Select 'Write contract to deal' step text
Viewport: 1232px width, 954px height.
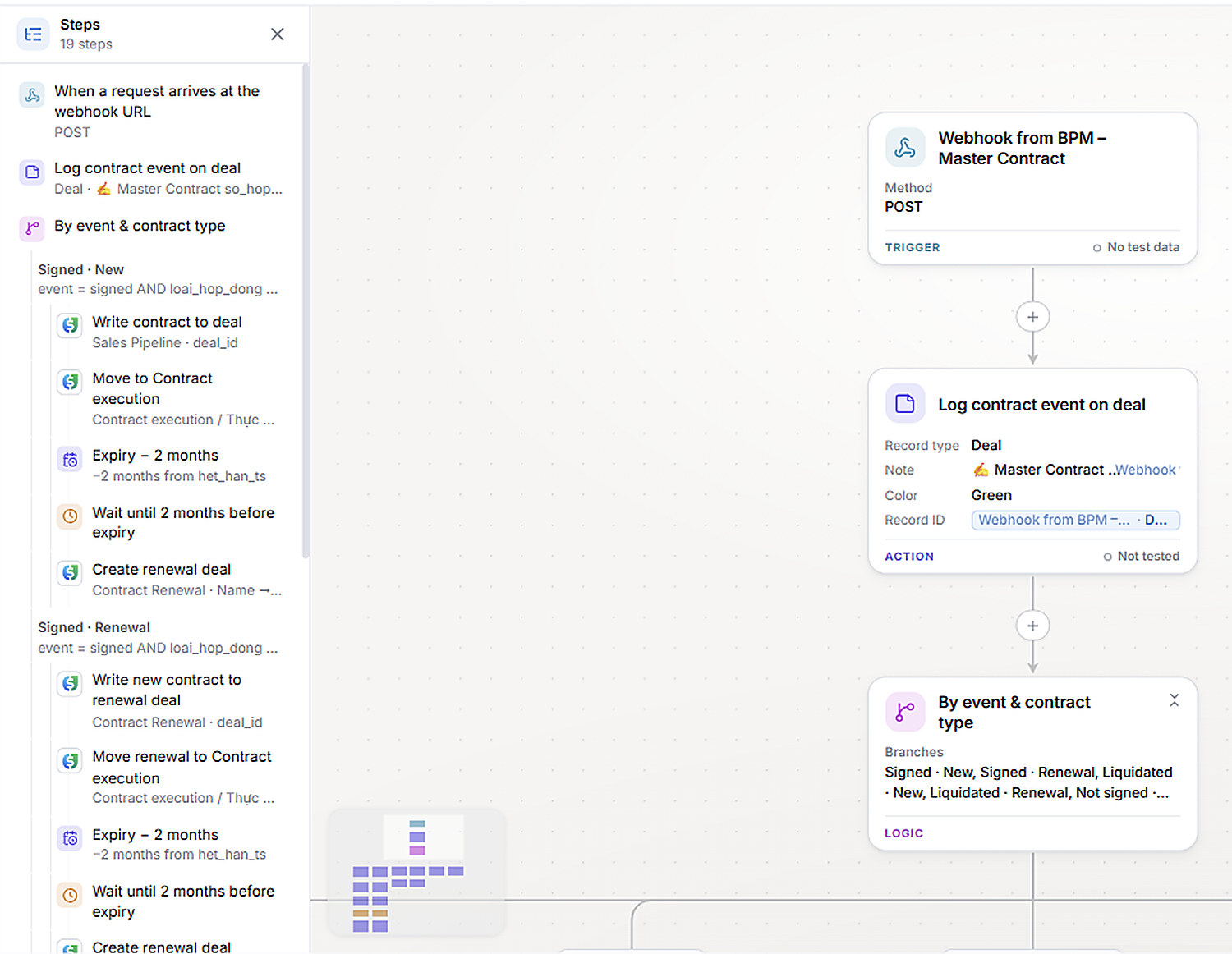pos(167,322)
